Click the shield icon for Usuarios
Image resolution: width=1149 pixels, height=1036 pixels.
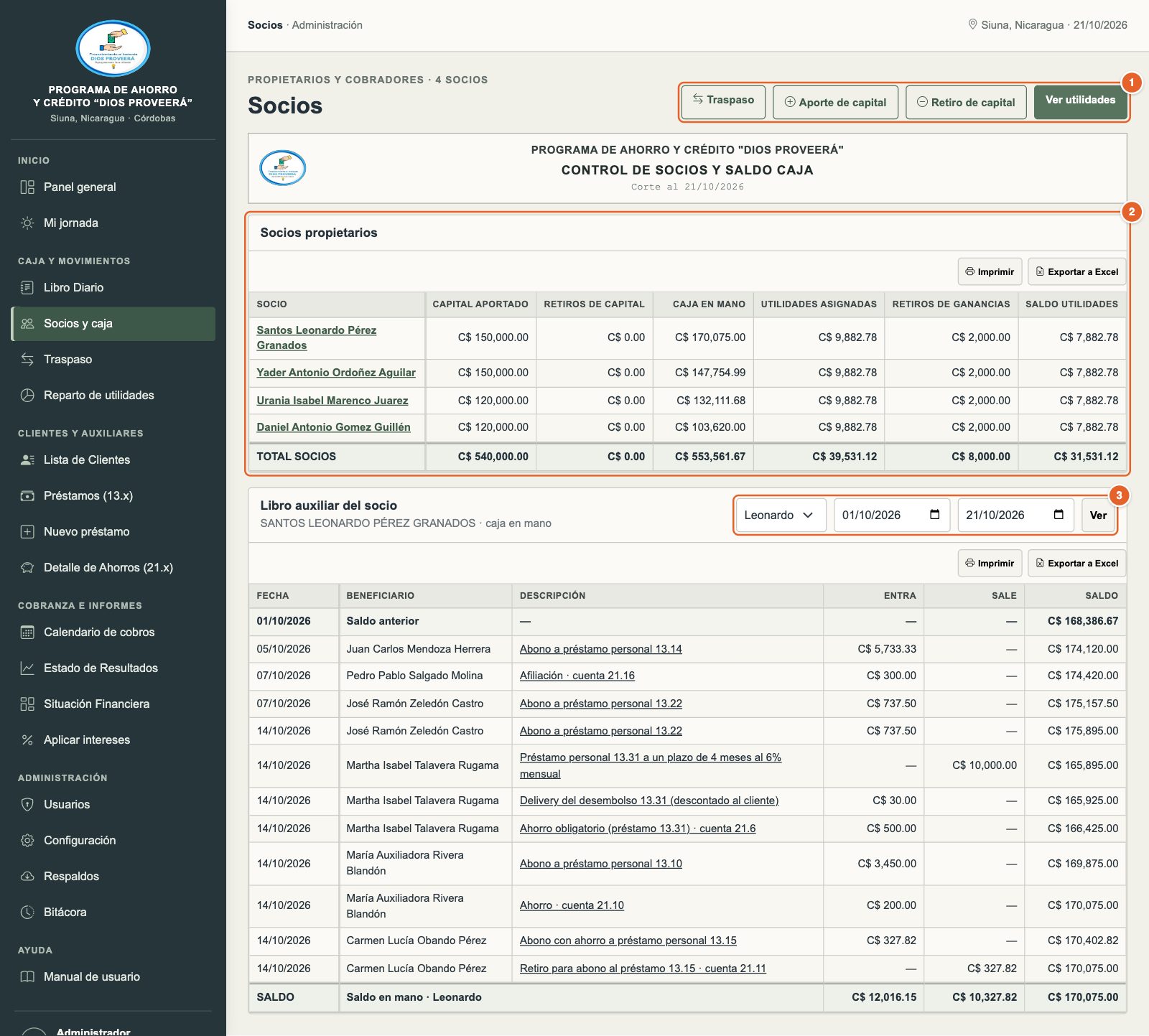(27, 805)
